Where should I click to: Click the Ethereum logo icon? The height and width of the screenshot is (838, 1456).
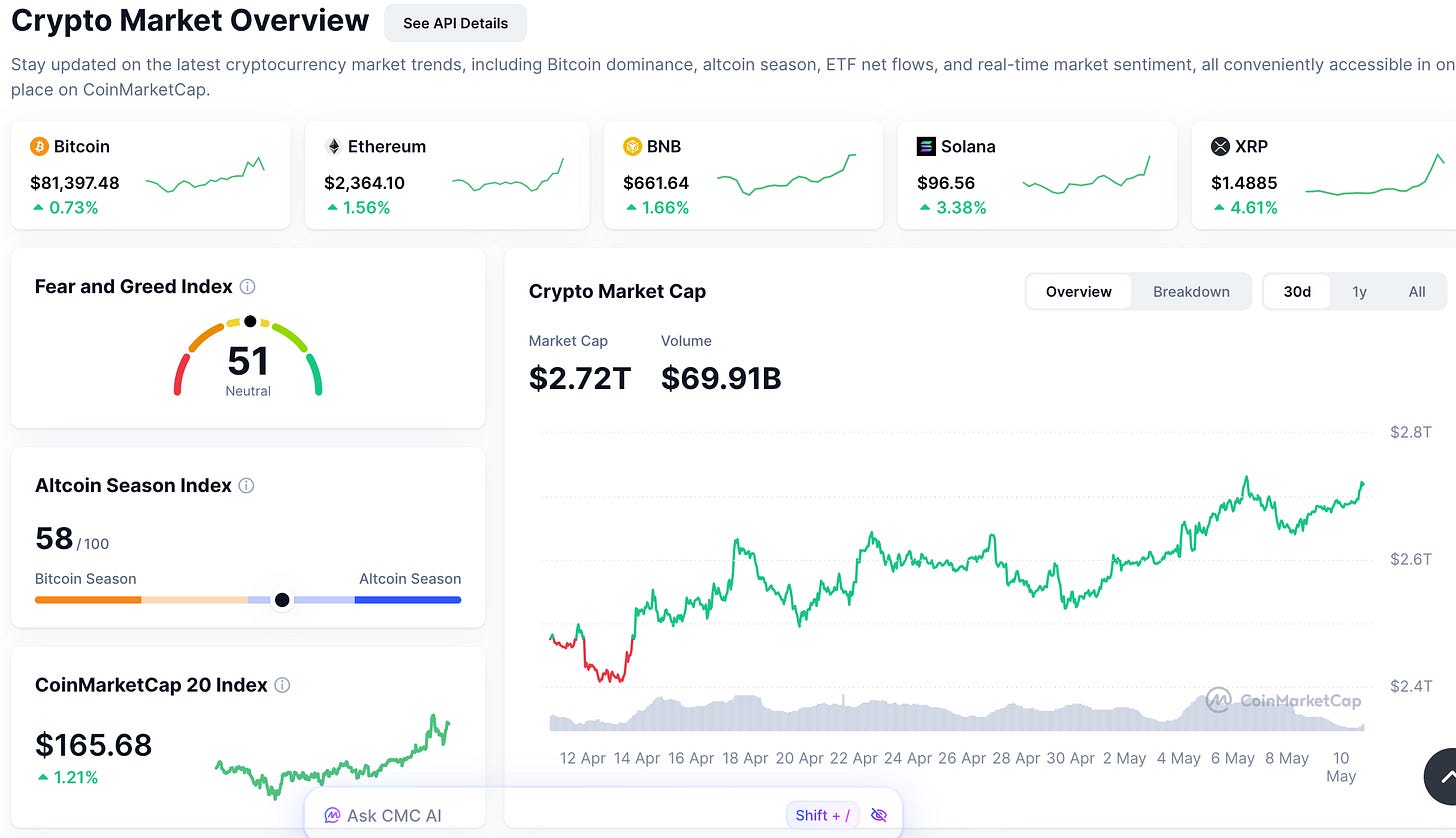pyautogui.click(x=334, y=147)
